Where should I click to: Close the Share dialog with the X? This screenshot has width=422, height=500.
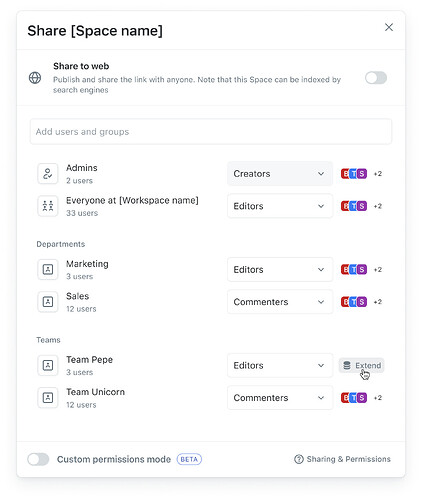(389, 27)
